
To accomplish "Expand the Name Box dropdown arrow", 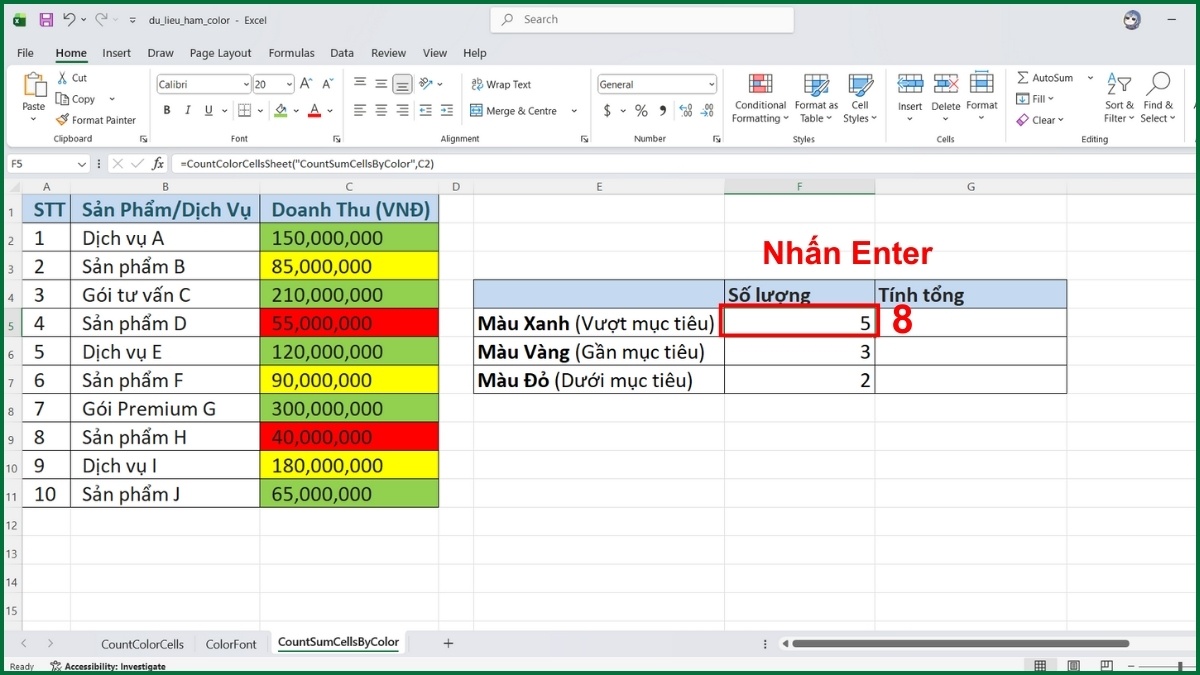I will coord(82,163).
